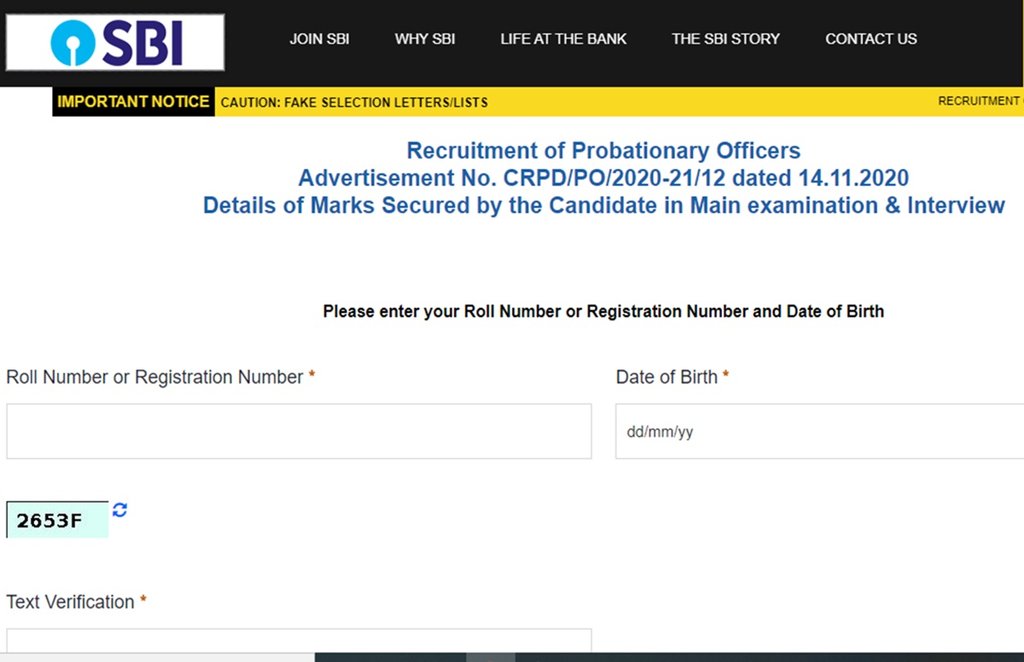Open the Date of Birth date picker
This screenshot has width=1024, height=662.
820,430
